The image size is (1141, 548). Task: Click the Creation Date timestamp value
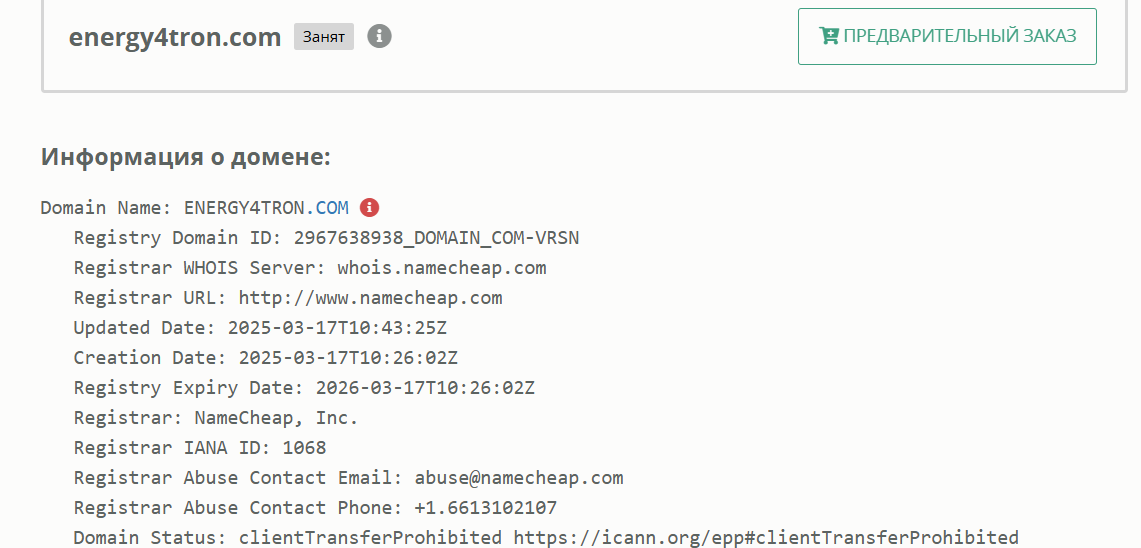[x=348, y=358]
